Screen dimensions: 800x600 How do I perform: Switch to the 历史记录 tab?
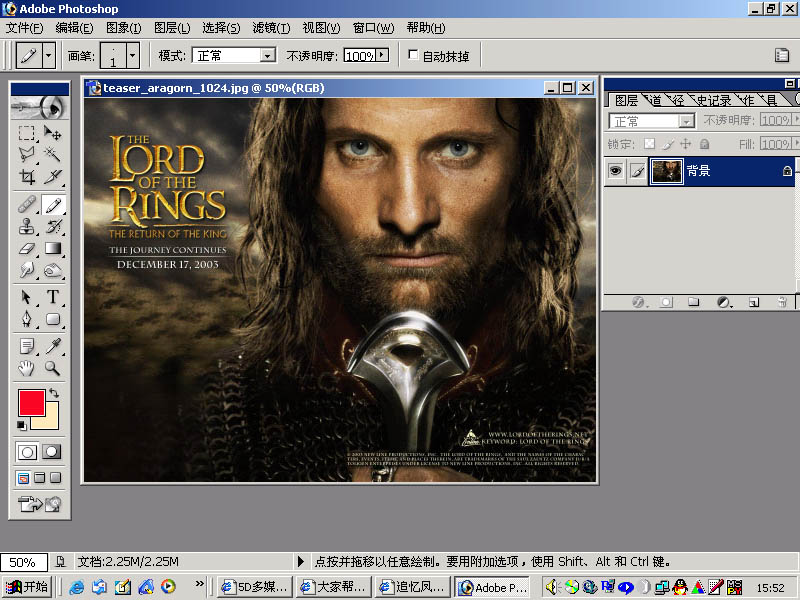(x=713, y=100)
